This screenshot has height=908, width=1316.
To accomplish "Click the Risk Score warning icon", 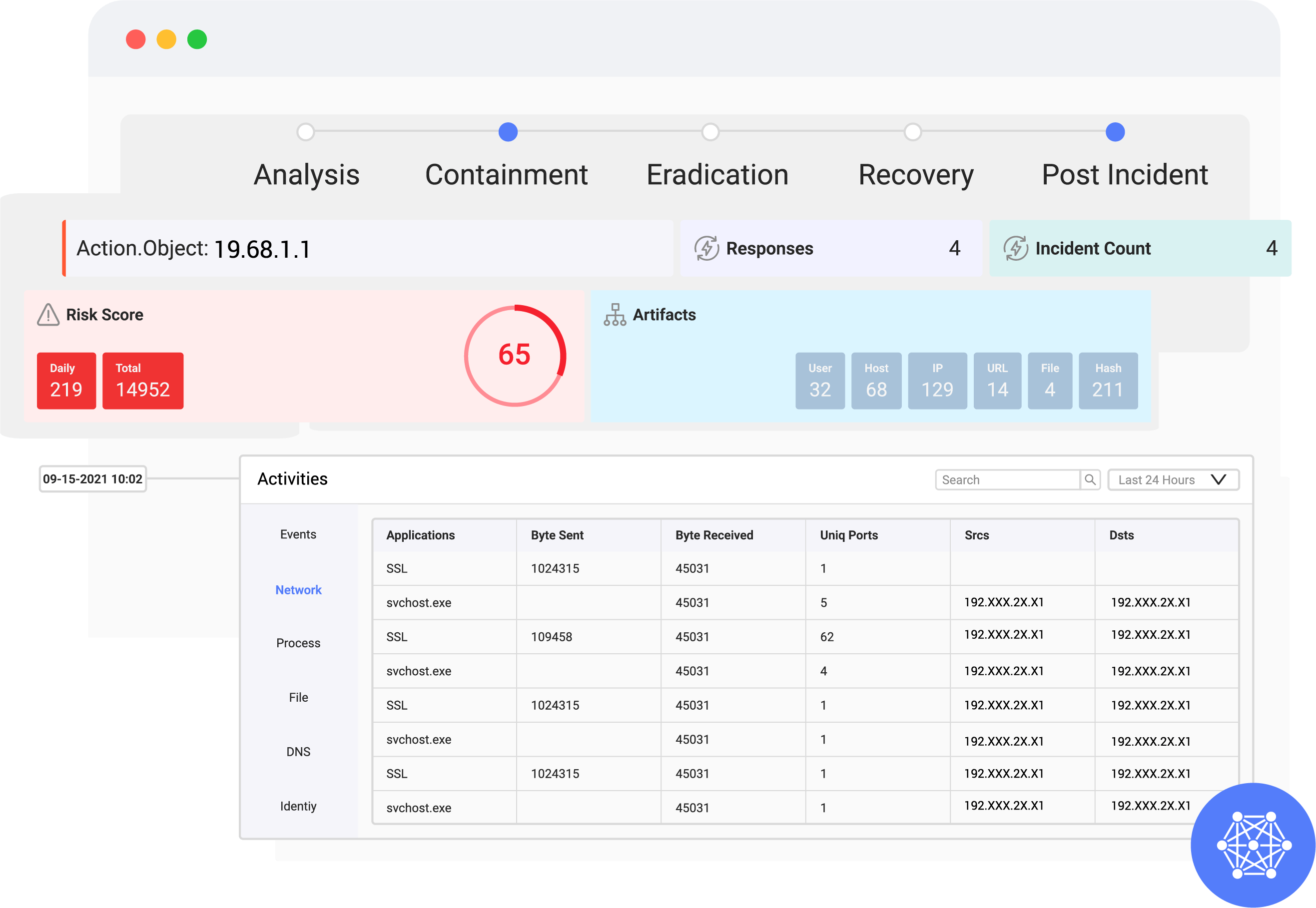I will click(49, 315).
